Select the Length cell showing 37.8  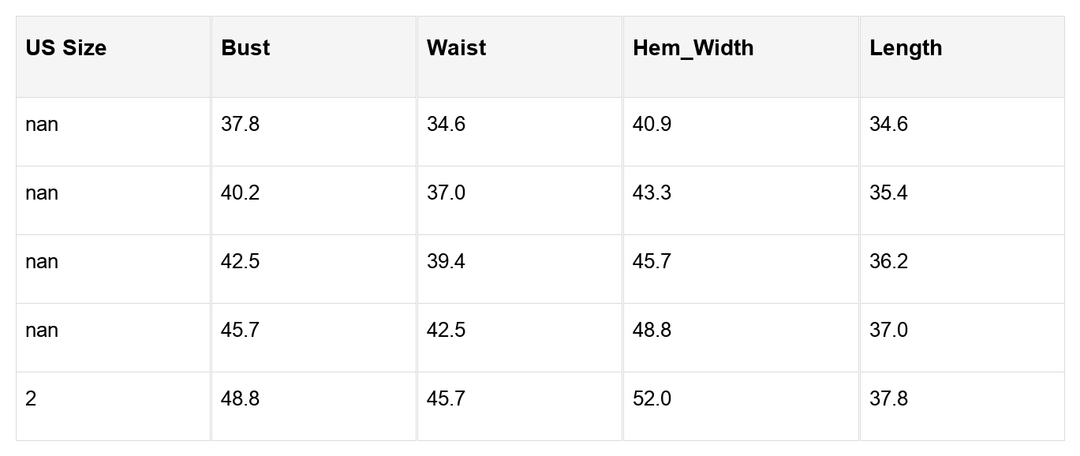tap(888, 399)
